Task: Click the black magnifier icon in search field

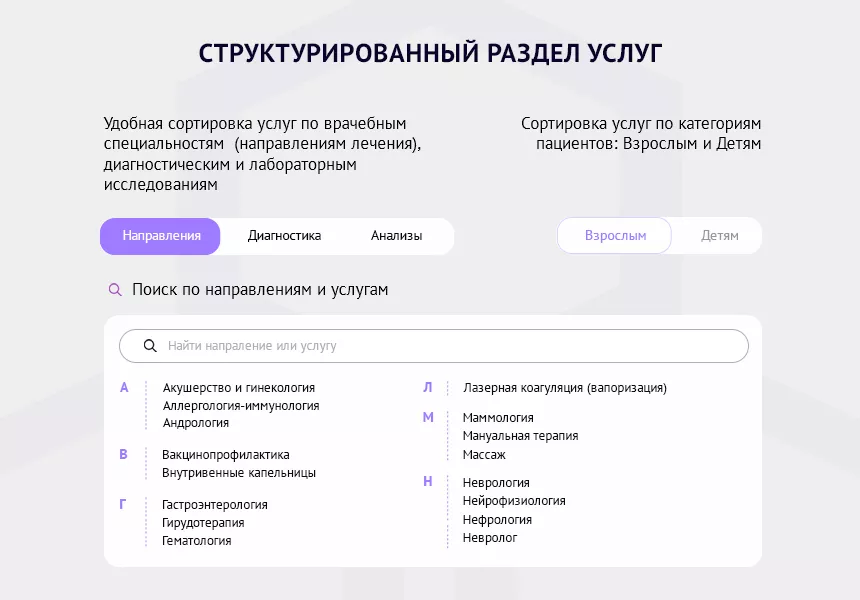Action: pos(150,346)
